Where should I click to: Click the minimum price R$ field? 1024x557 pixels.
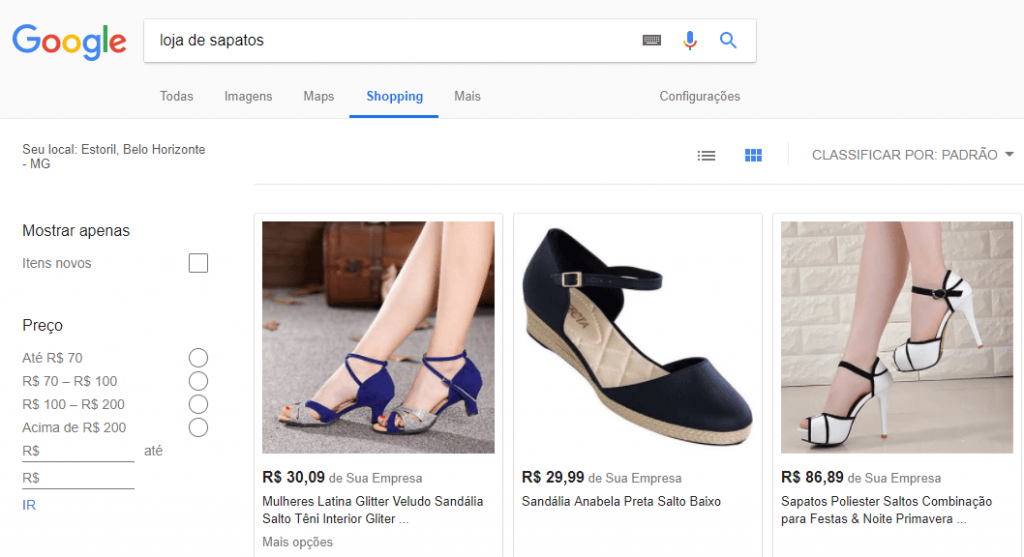tap(78, 451)
